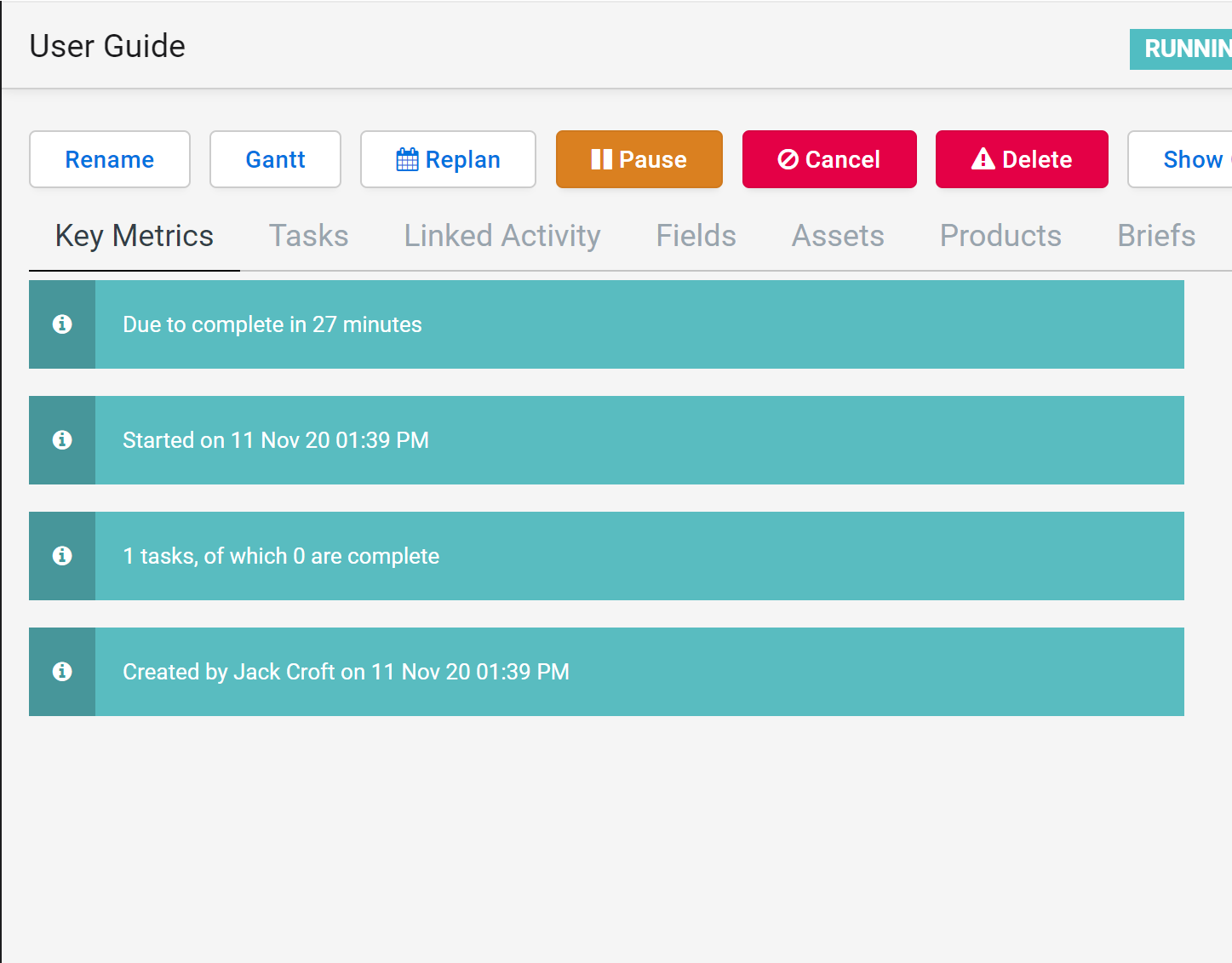This screenshot has width=1232, height=963.
Task: Open the Products tab
Action: point(1000,236)
